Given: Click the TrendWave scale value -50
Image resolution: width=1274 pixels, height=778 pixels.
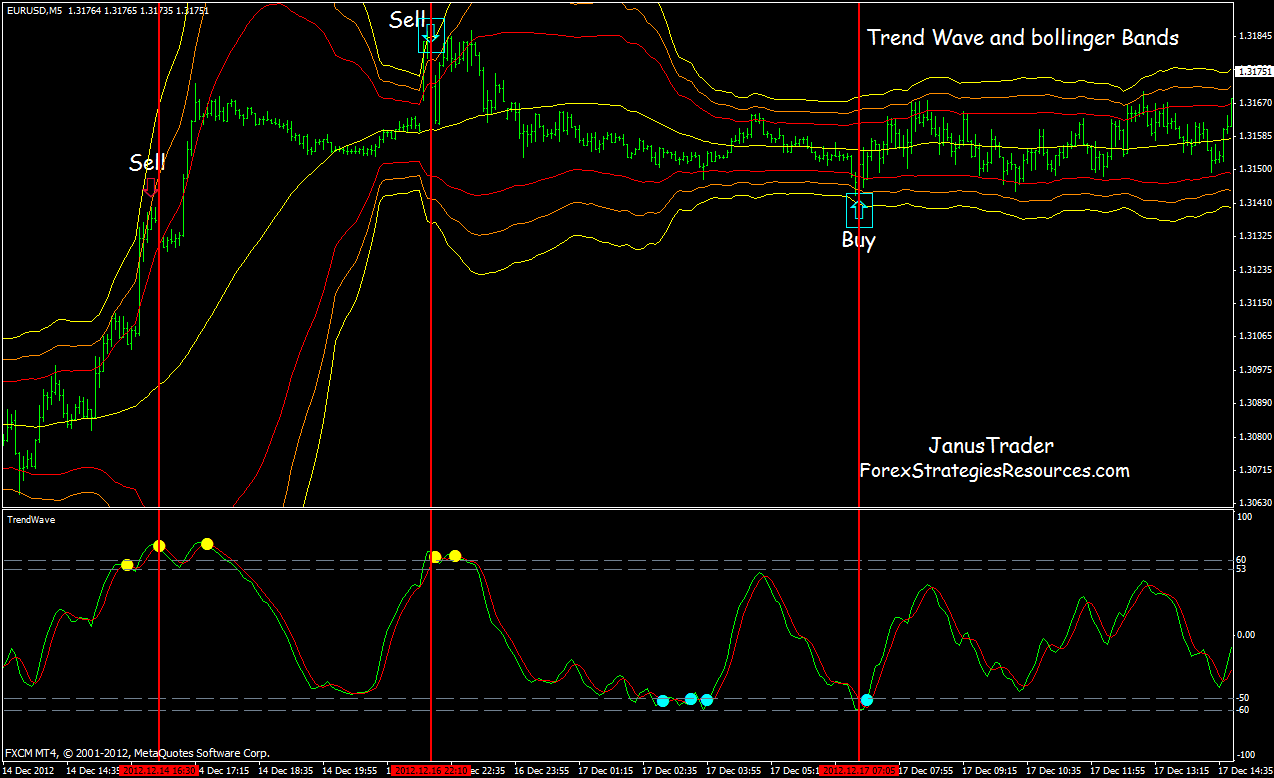Looking at the screenshot, I should [1244, 697].
